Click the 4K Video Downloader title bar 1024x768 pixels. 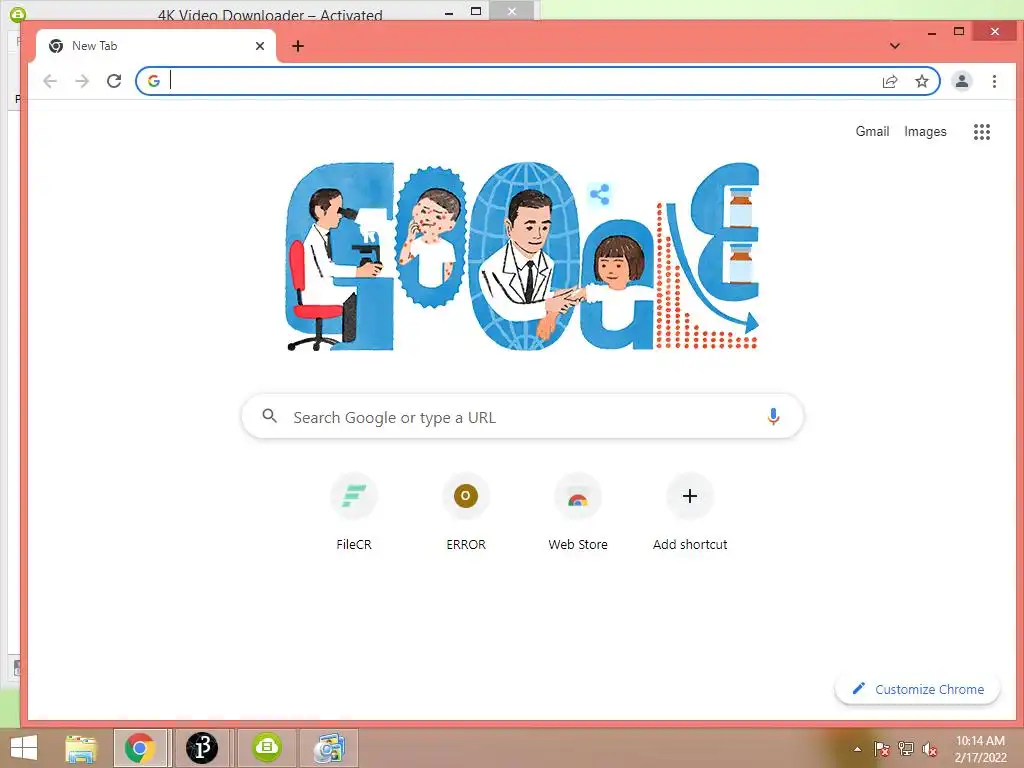point(270,13)
